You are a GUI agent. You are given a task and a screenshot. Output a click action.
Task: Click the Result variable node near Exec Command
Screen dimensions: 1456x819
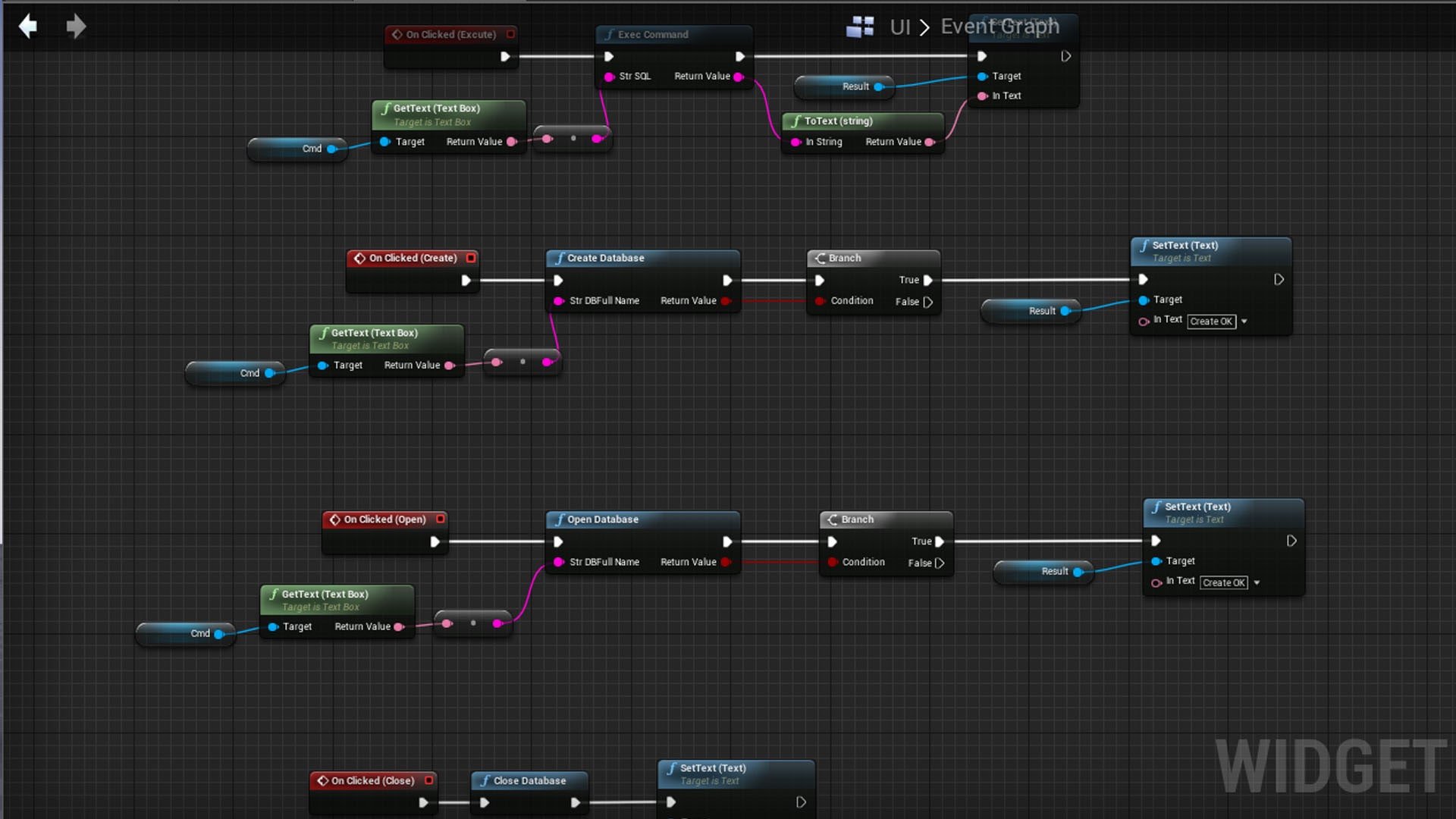(855, 86)
